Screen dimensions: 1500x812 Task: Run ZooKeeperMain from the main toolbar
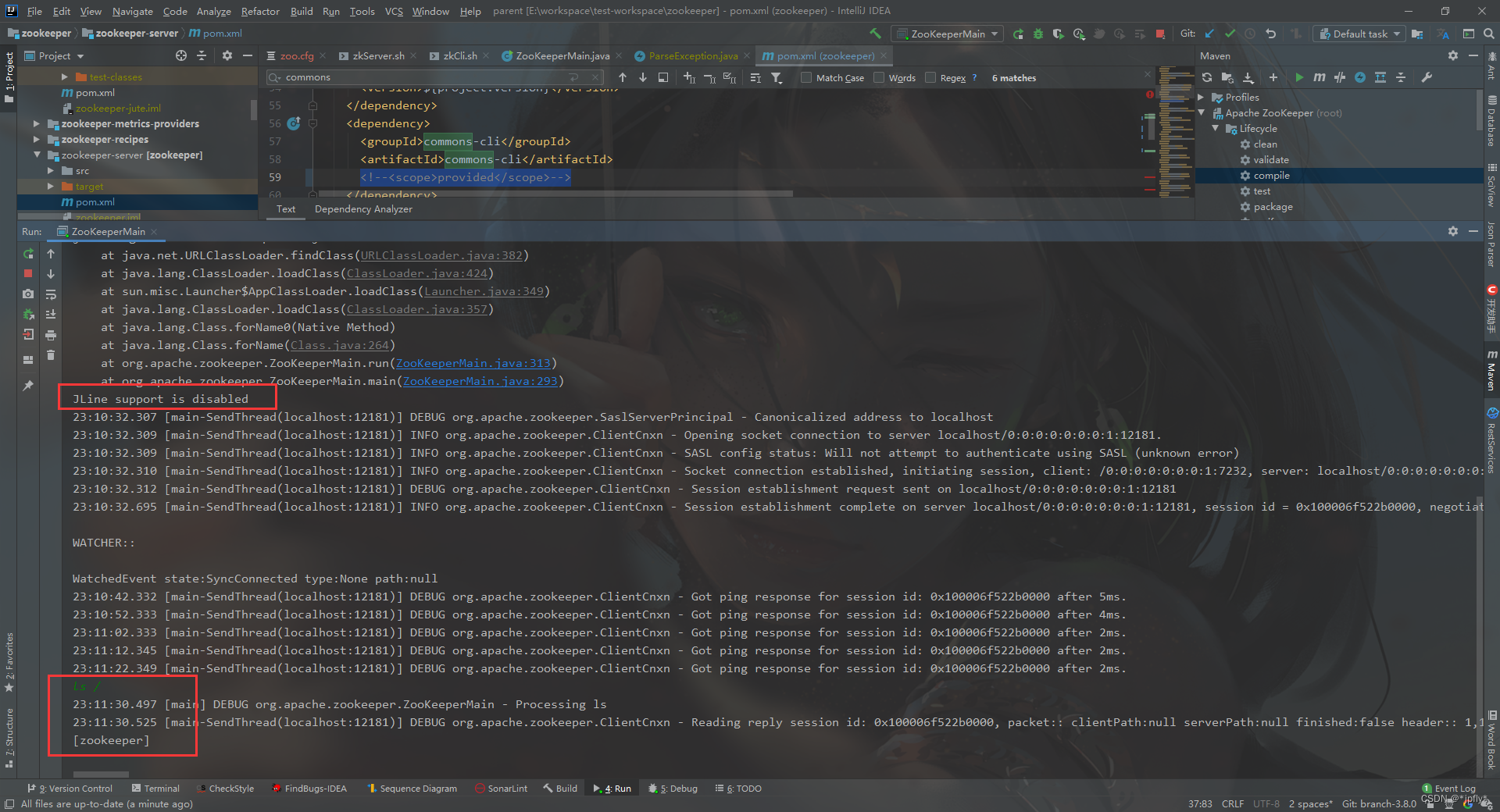pyautogui.click(x=1018, y=34)
